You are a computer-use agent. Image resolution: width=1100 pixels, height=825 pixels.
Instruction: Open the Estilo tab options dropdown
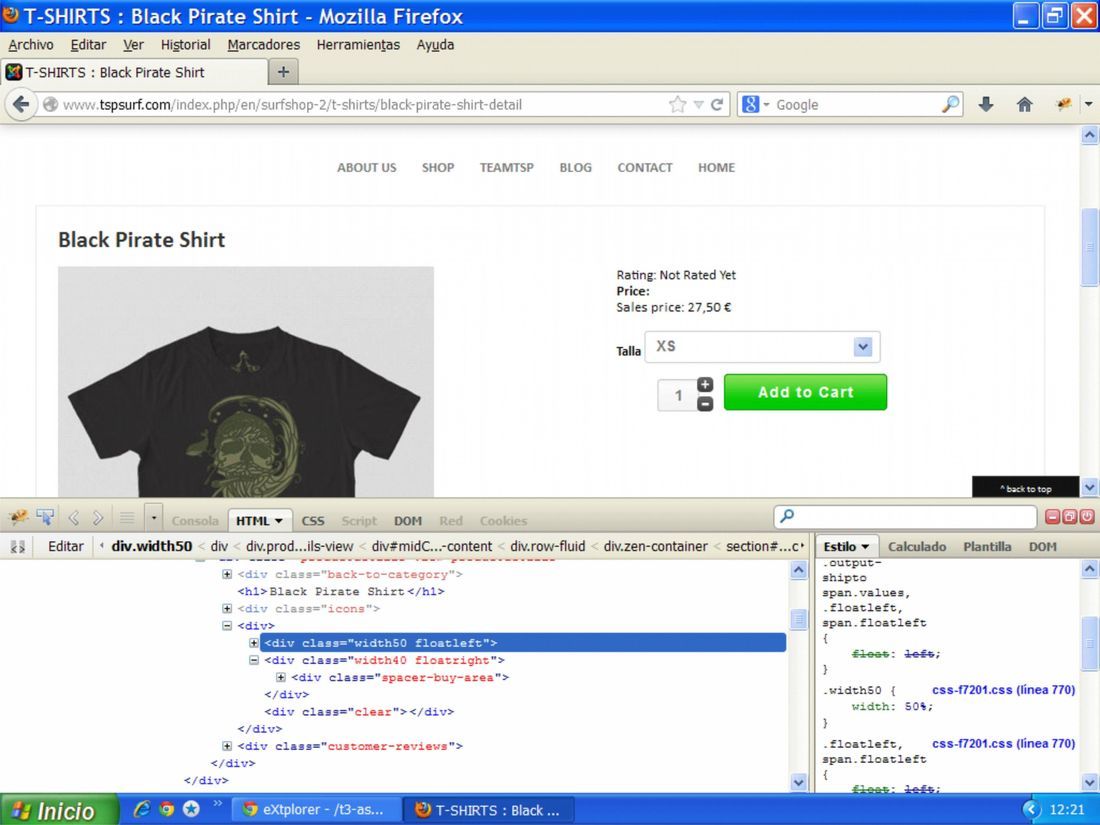click(x=865, y=546)
